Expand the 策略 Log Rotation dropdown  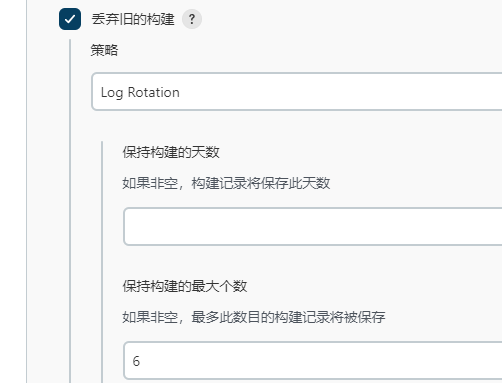(x=297, y=92)
